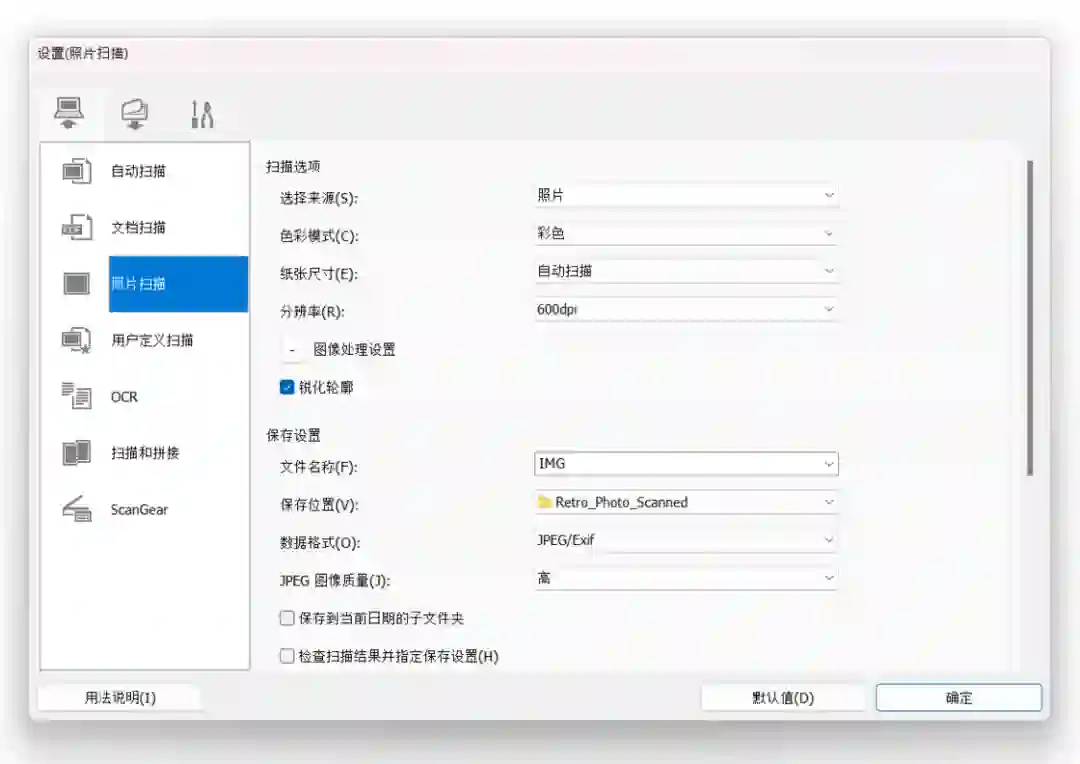This screenshot has width=1080, height=764.
Task: Open the scan-from-computer settings tab icon
Action: click(x=69, y=112)
